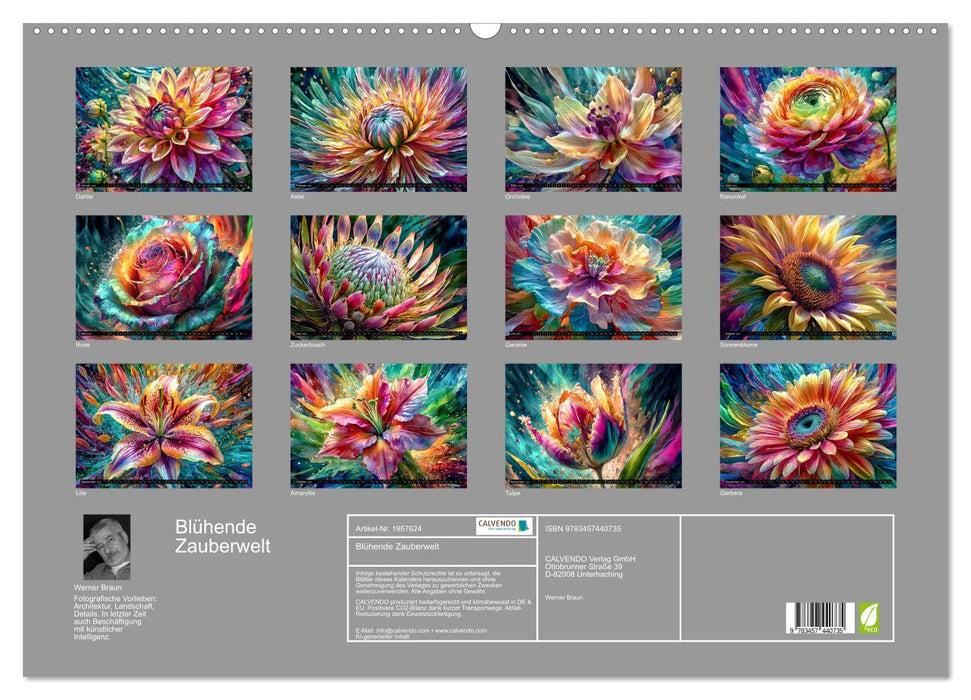Click the CALVENDO logo badge
Viewport: 971px width, 700px height.
point(503,526)
